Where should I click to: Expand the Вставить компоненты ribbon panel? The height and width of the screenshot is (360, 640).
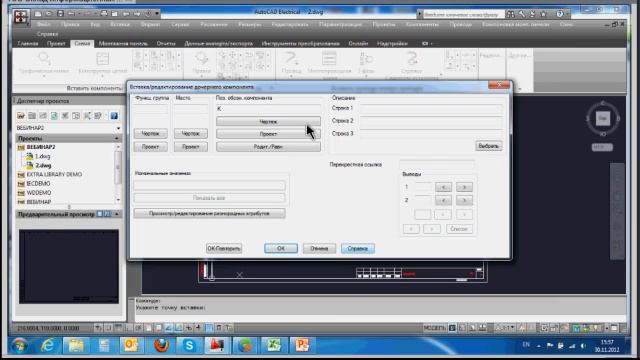click(x=94, y=88)
